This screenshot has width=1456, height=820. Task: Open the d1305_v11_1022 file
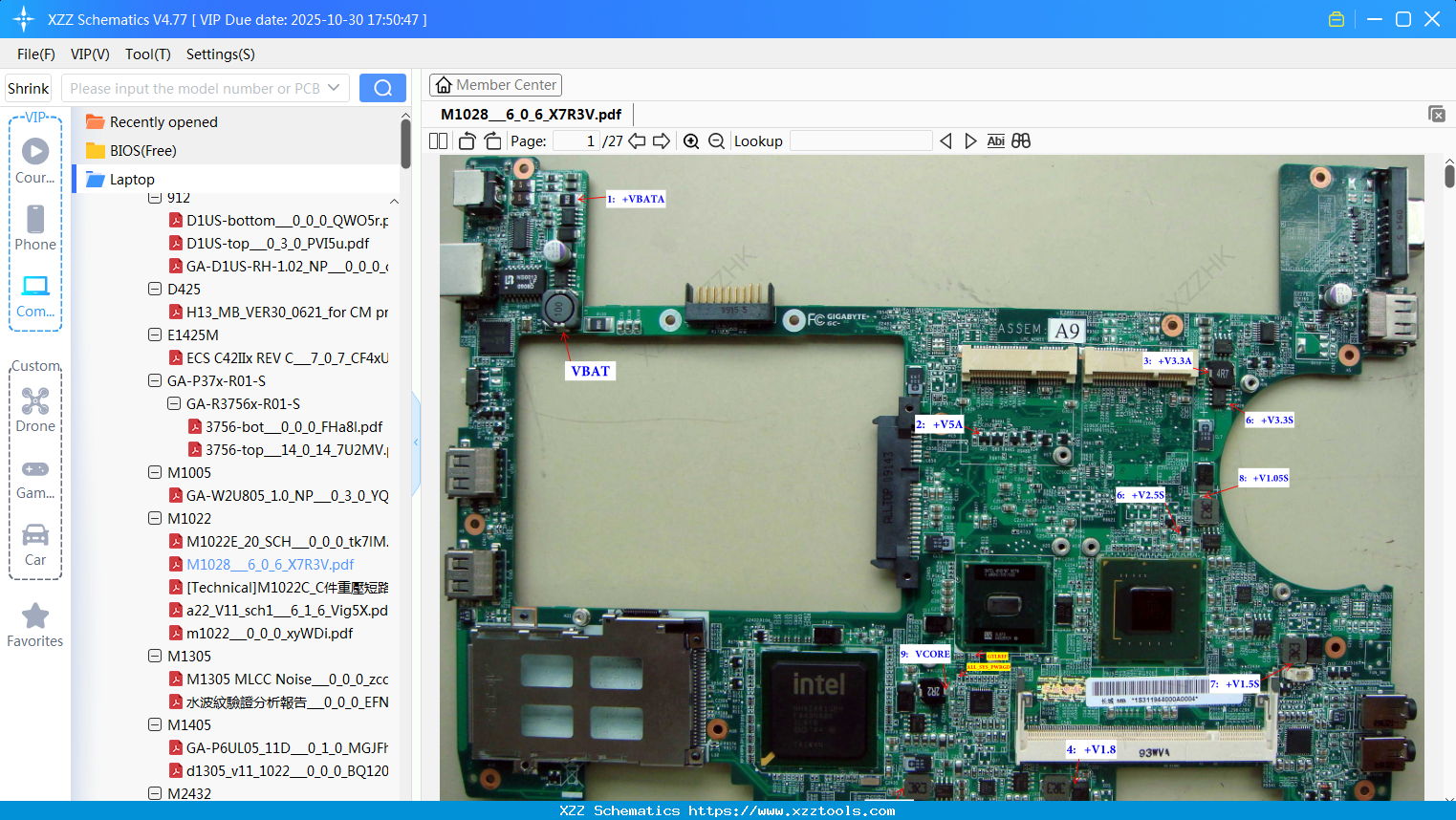pos(278,770)
